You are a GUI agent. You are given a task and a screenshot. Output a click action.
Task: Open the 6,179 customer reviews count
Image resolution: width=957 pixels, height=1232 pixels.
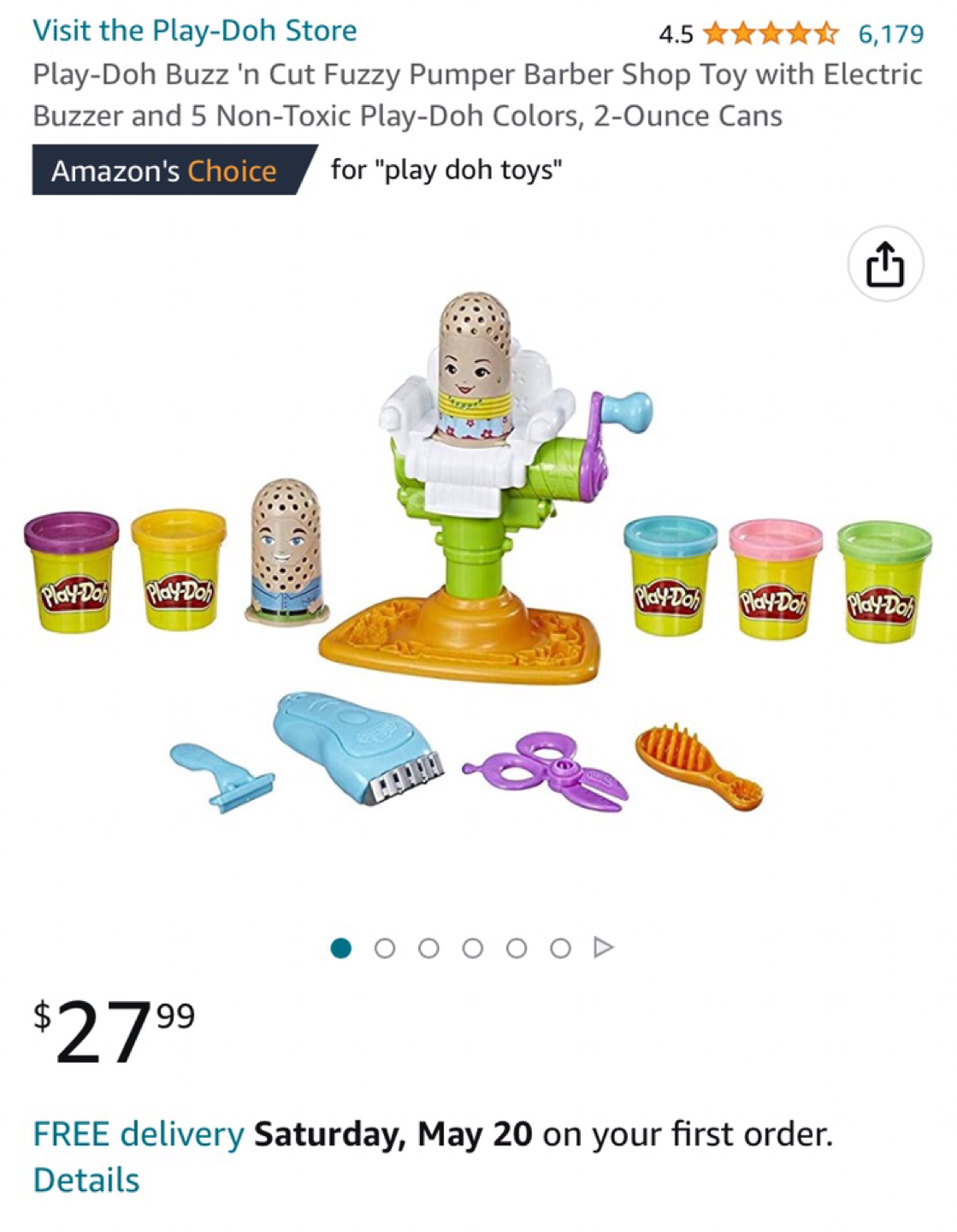[891, 34]
